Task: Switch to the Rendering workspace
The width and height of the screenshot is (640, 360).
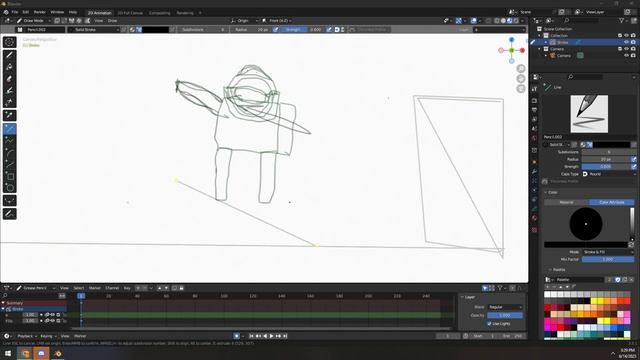Action: pos(185,13)
